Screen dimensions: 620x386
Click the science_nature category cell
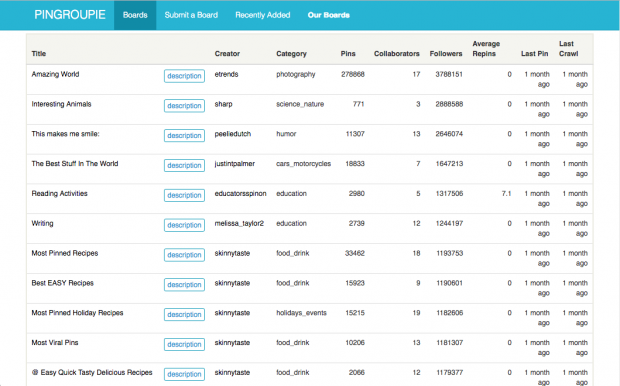(x=300, y=104)
